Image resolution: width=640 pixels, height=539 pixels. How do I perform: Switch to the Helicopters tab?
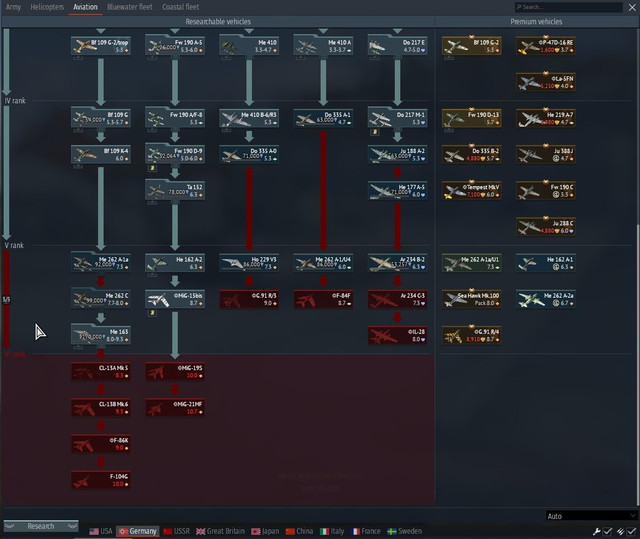47,7
